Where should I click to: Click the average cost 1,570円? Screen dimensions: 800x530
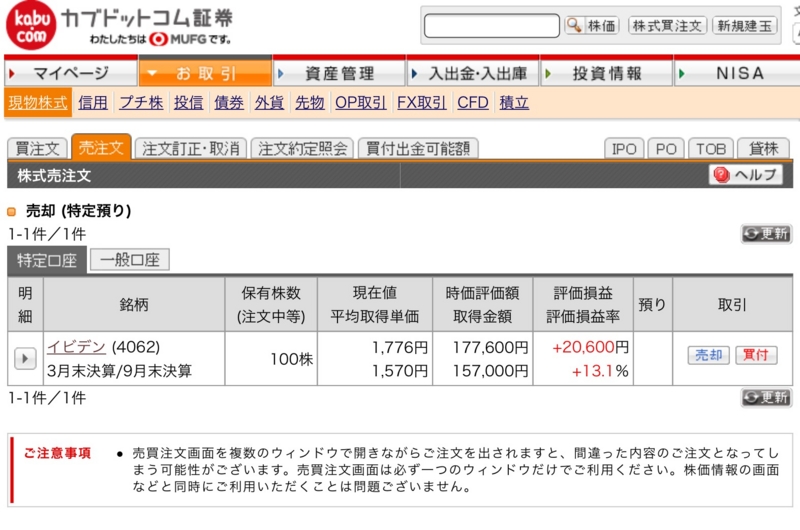(x=399, y=371)
